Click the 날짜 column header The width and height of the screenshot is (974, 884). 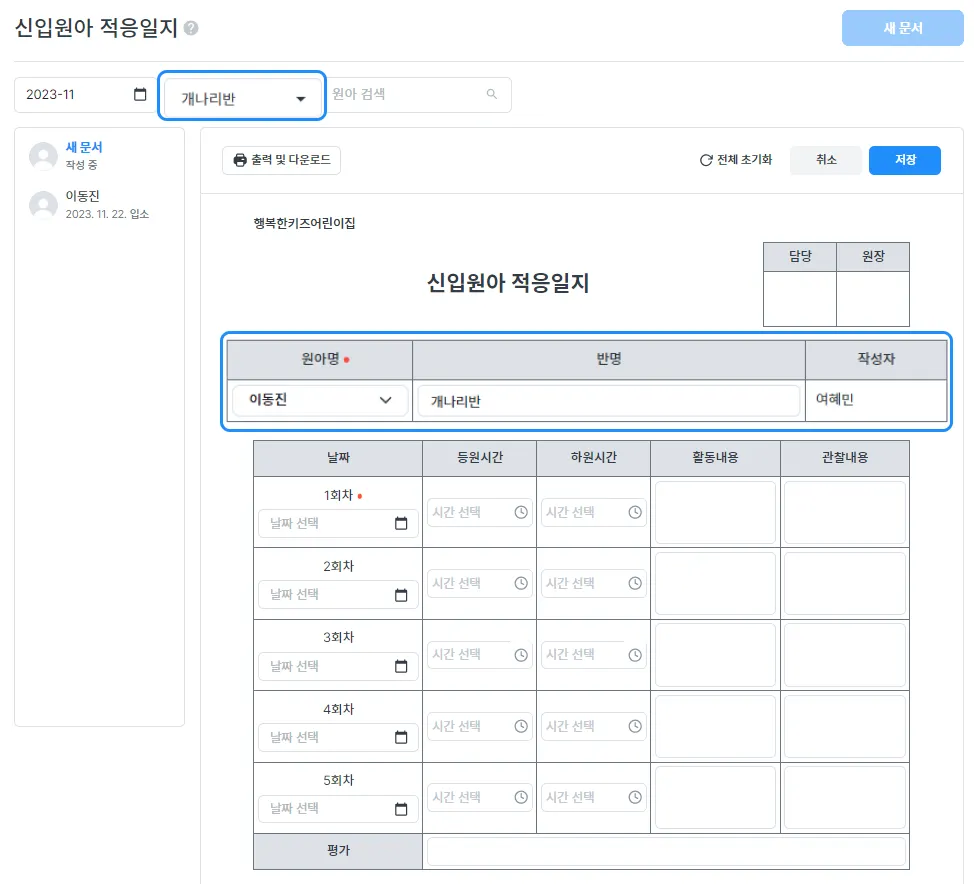click(x=339, y=458)
